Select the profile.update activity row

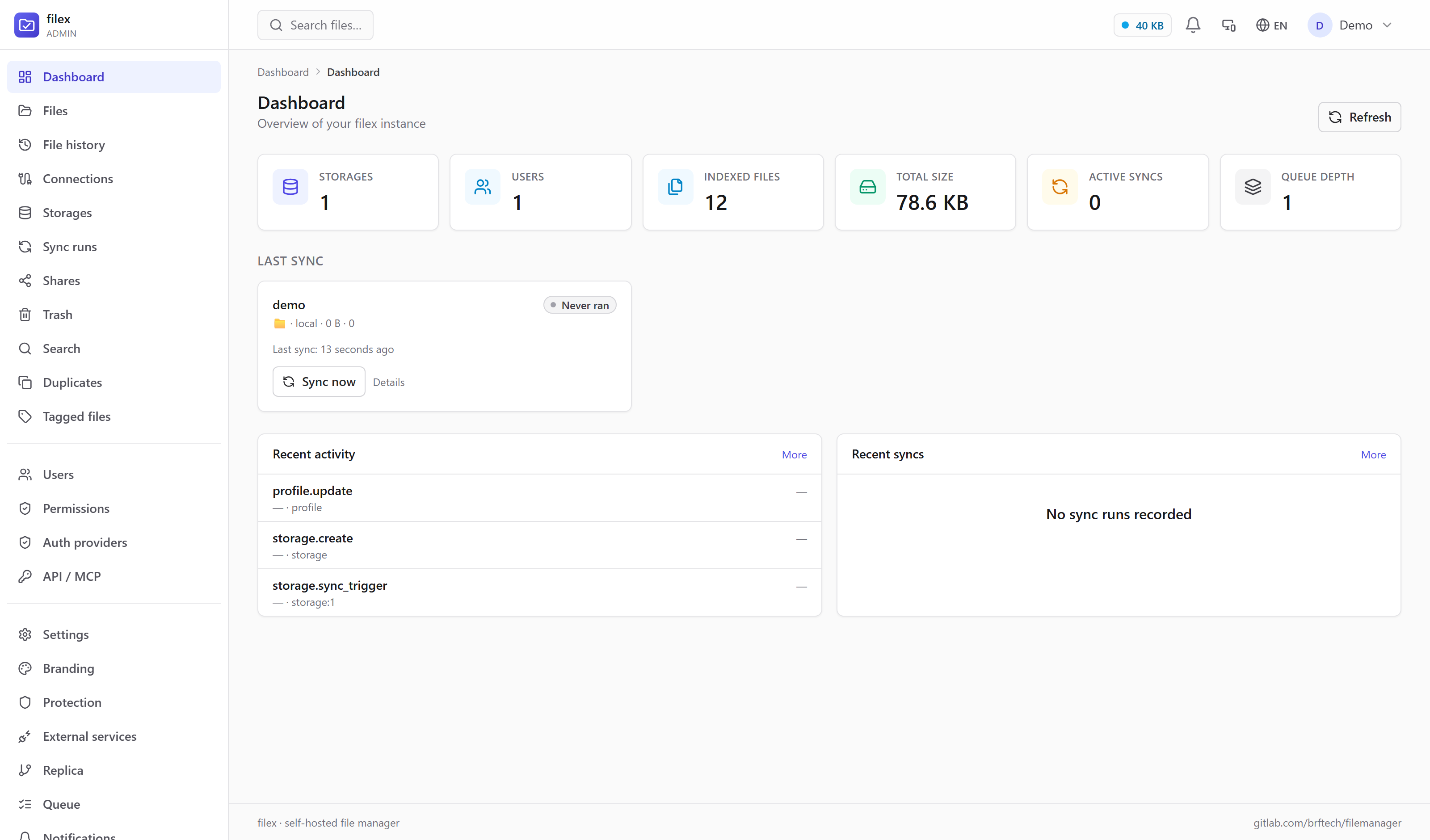pos(540,498)
